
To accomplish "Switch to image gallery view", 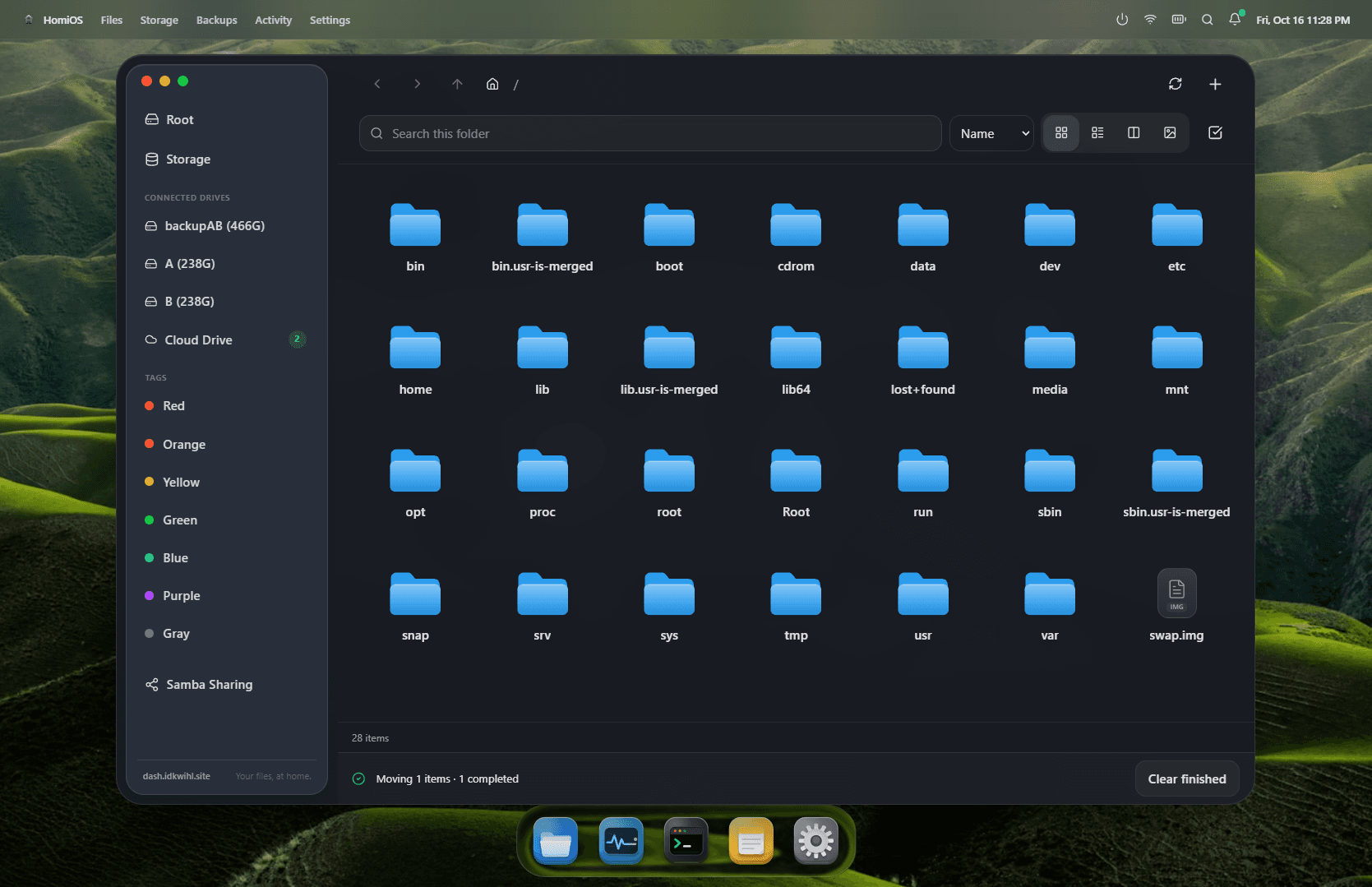I will tap(1170, 133).
